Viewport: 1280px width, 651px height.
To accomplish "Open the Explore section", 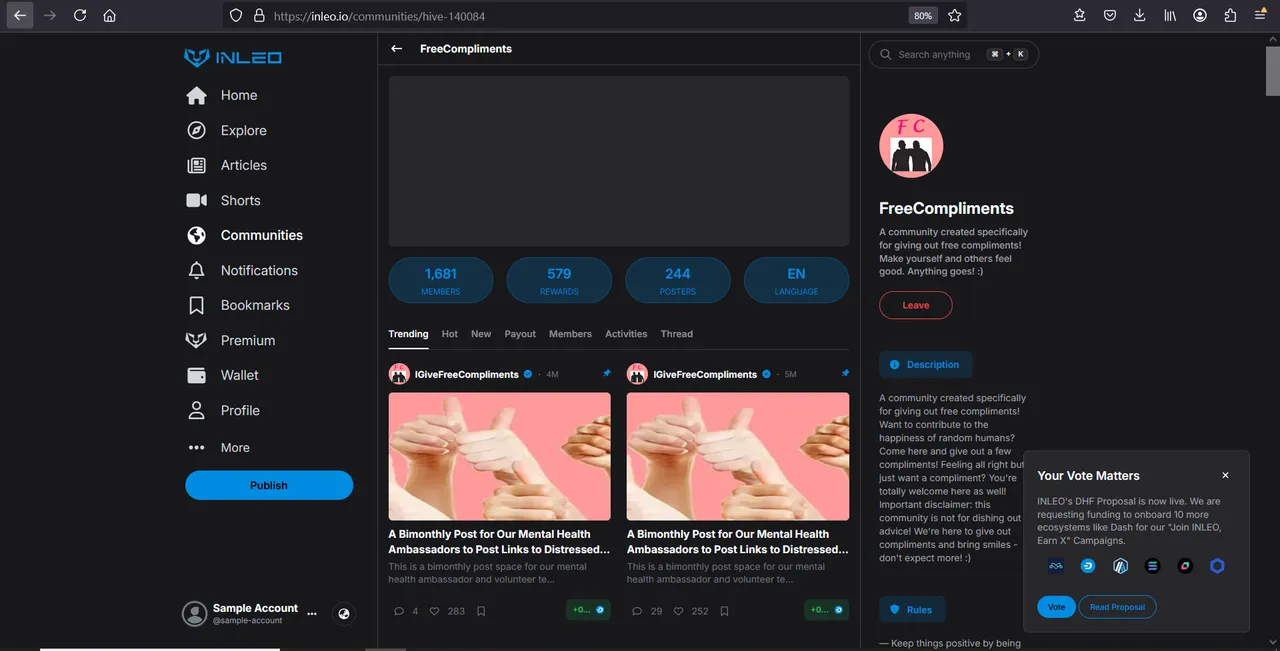I will (227, 130).
